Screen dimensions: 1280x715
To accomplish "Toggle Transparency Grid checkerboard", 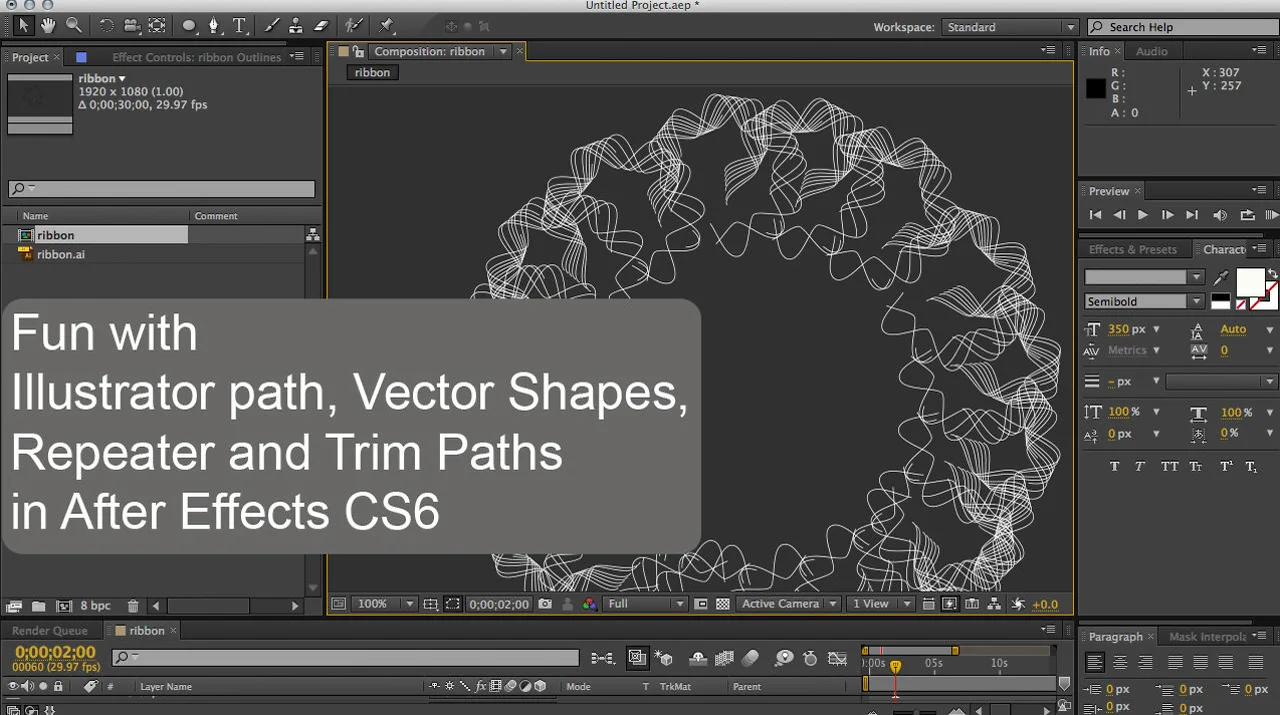I will 723,604.
